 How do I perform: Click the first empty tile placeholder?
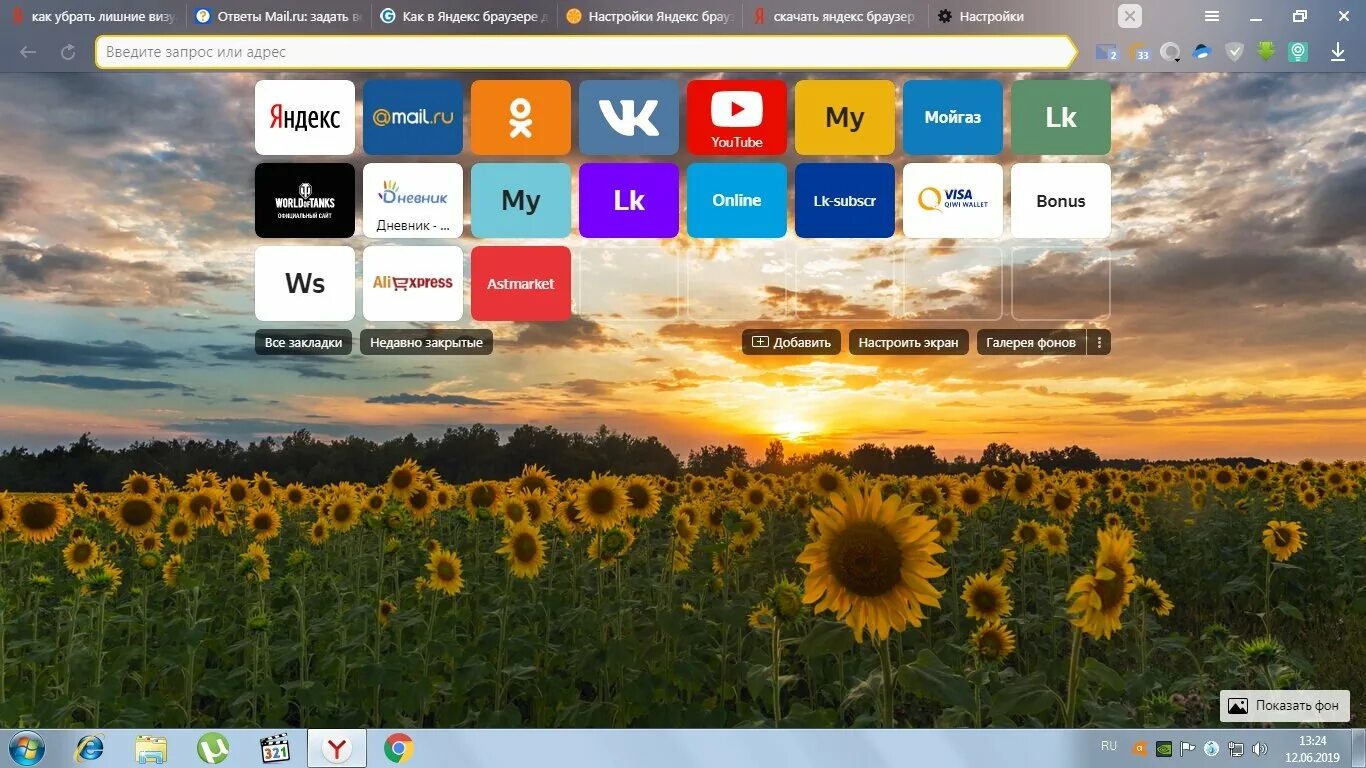pyautogui.click(x=629, y=283)
